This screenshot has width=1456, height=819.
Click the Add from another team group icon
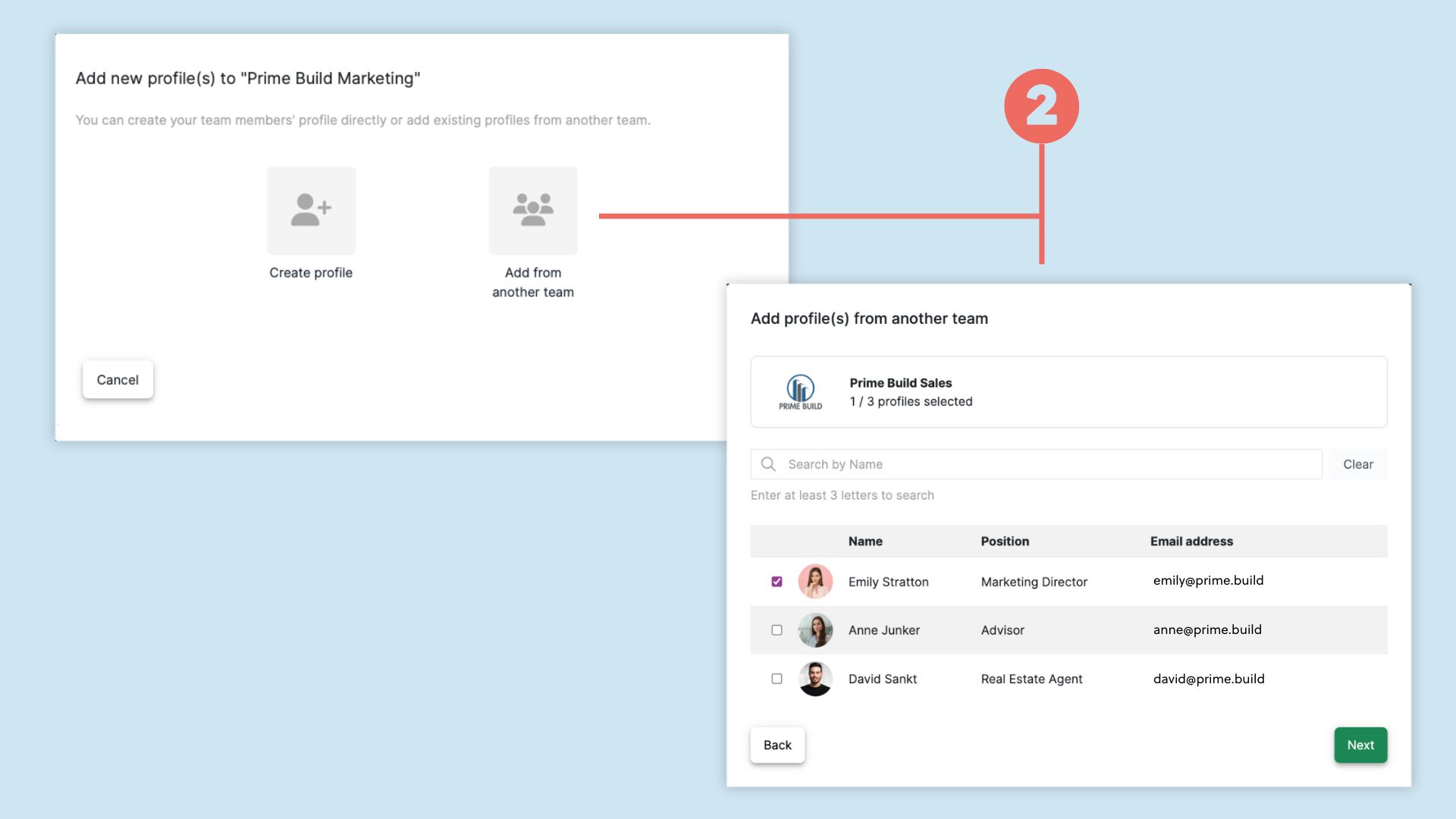click(x=533, y=210)
